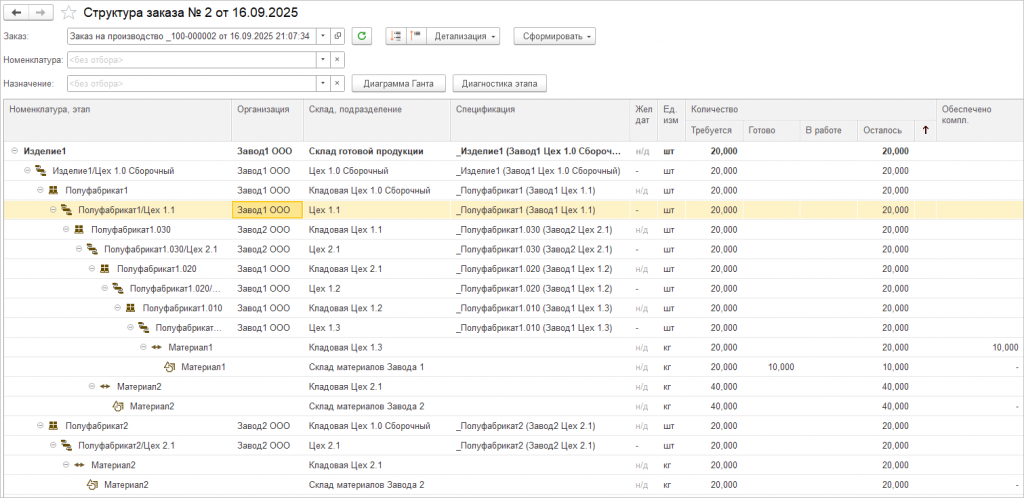The width and height of the screenshot is (1024, 498).
Task: Run Диагностика этапа
Action: coord(499,84)
